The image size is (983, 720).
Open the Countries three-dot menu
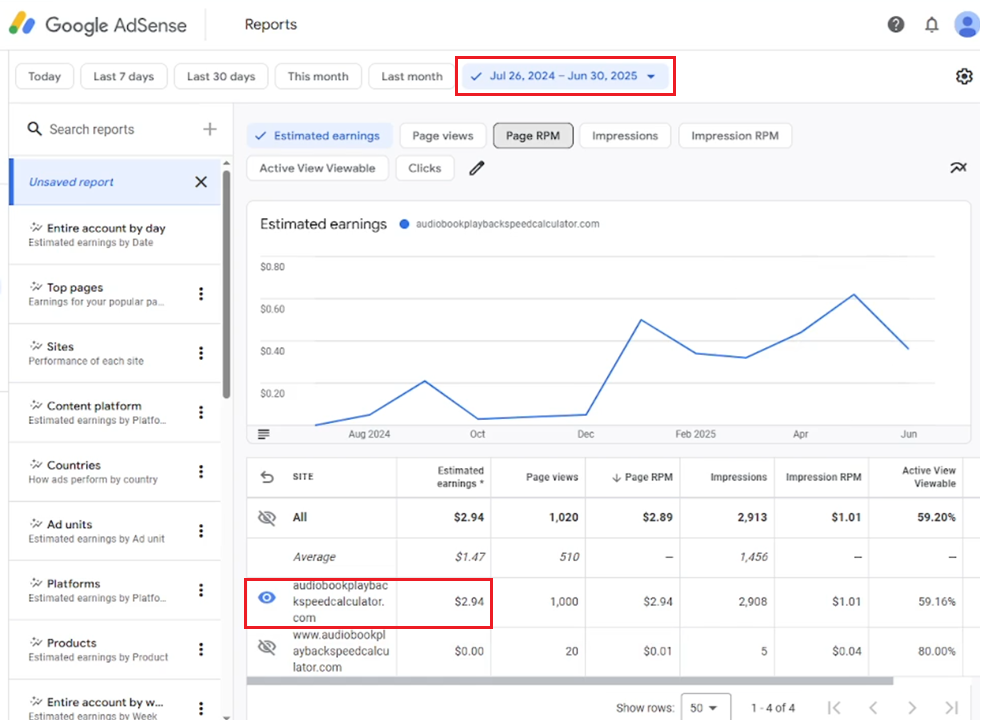coord(201,472)
